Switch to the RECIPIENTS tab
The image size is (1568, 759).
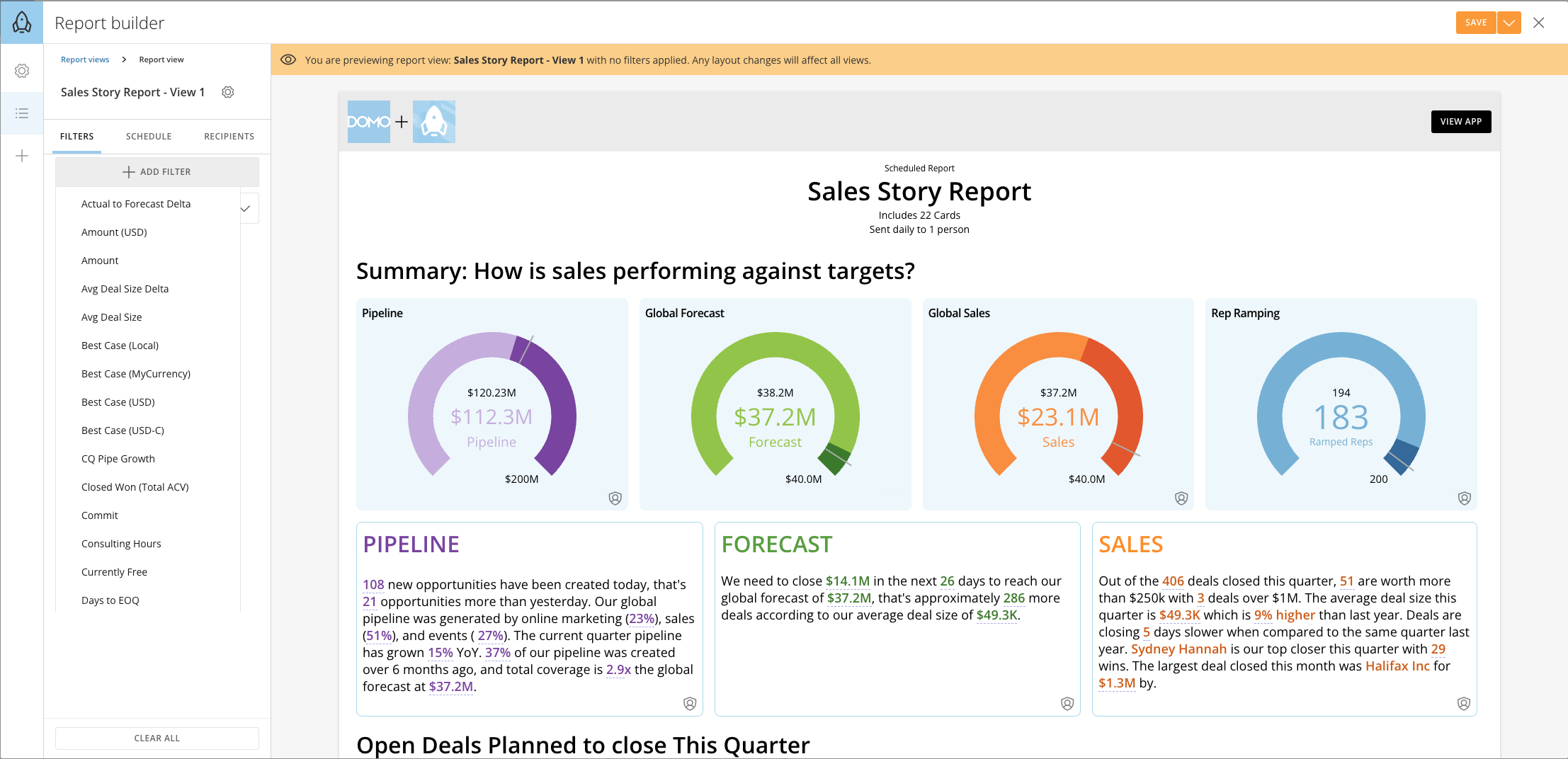[228, 136]
